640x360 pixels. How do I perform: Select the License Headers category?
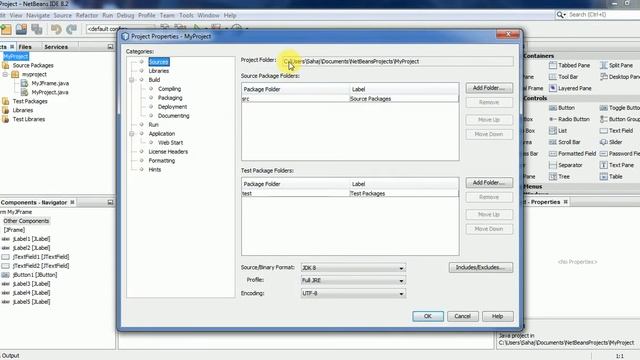[x=168, y=152]
